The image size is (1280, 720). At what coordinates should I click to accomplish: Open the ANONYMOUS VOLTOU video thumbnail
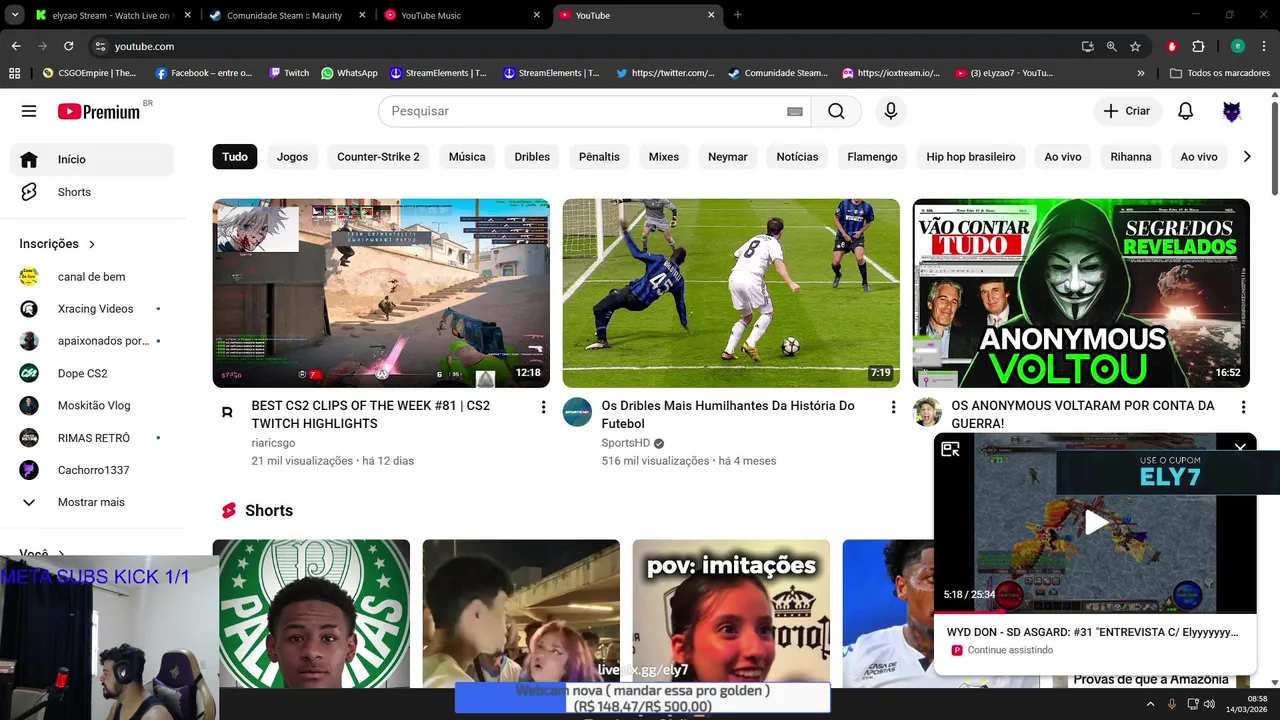point(1081,293)
